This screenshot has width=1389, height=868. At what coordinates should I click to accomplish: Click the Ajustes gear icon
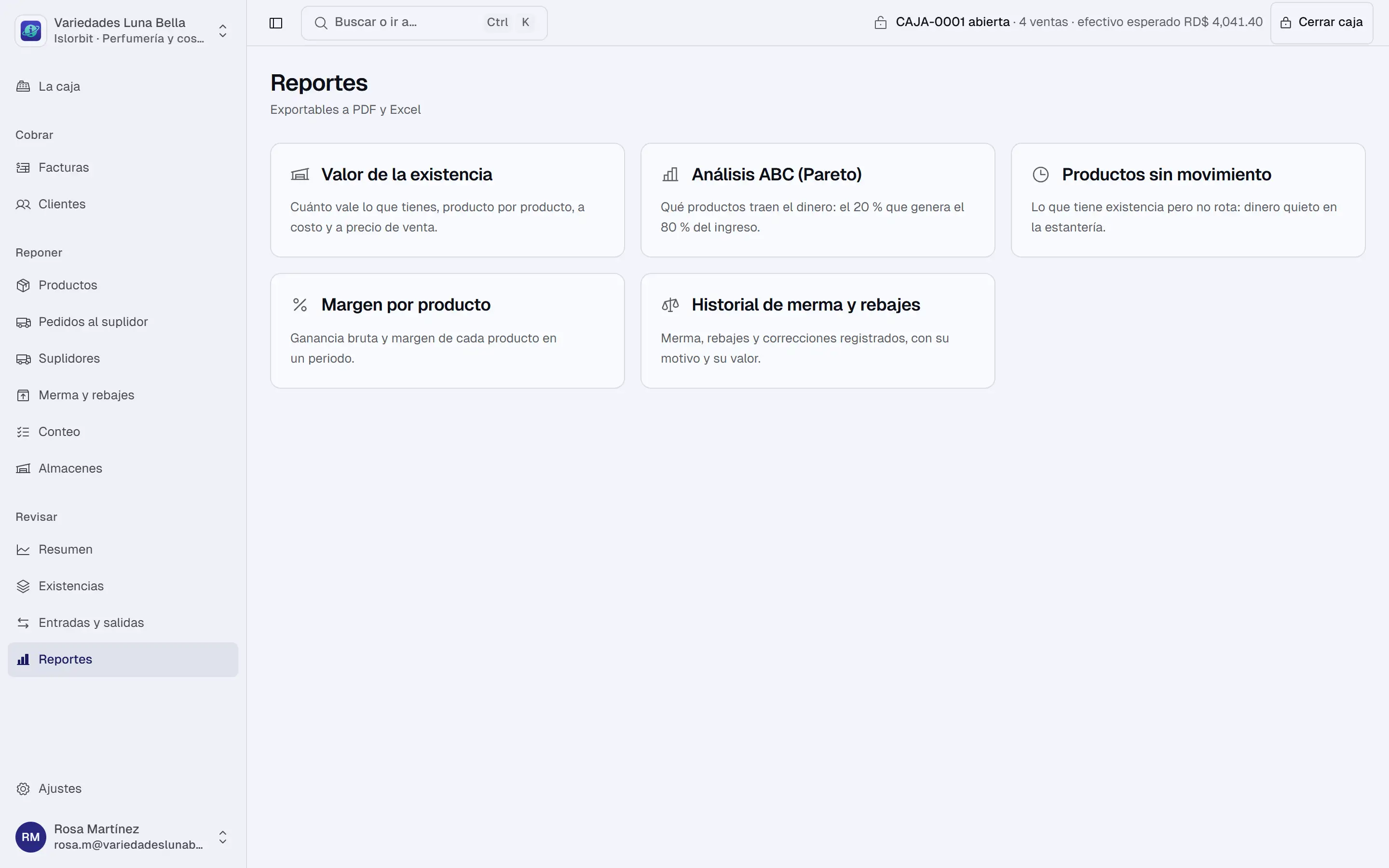tap(23, 789)
